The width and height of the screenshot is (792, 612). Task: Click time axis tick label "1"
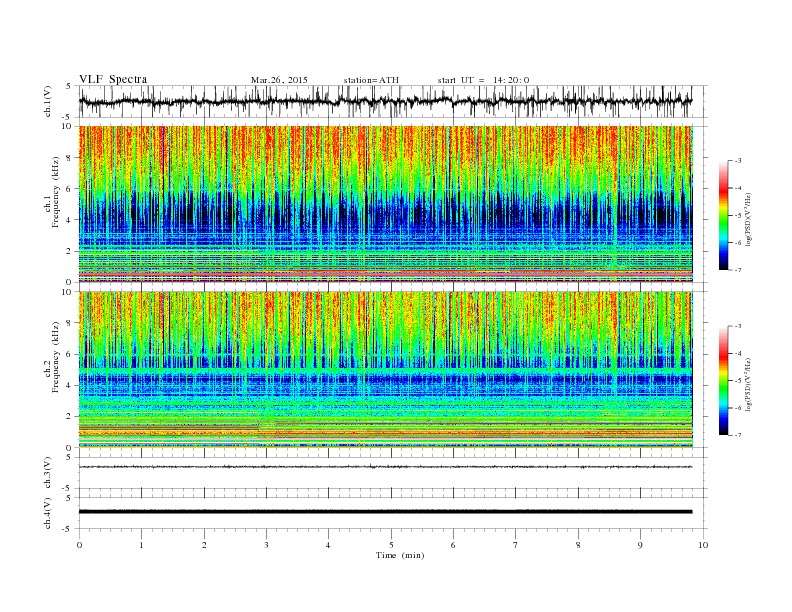point(141,545)
